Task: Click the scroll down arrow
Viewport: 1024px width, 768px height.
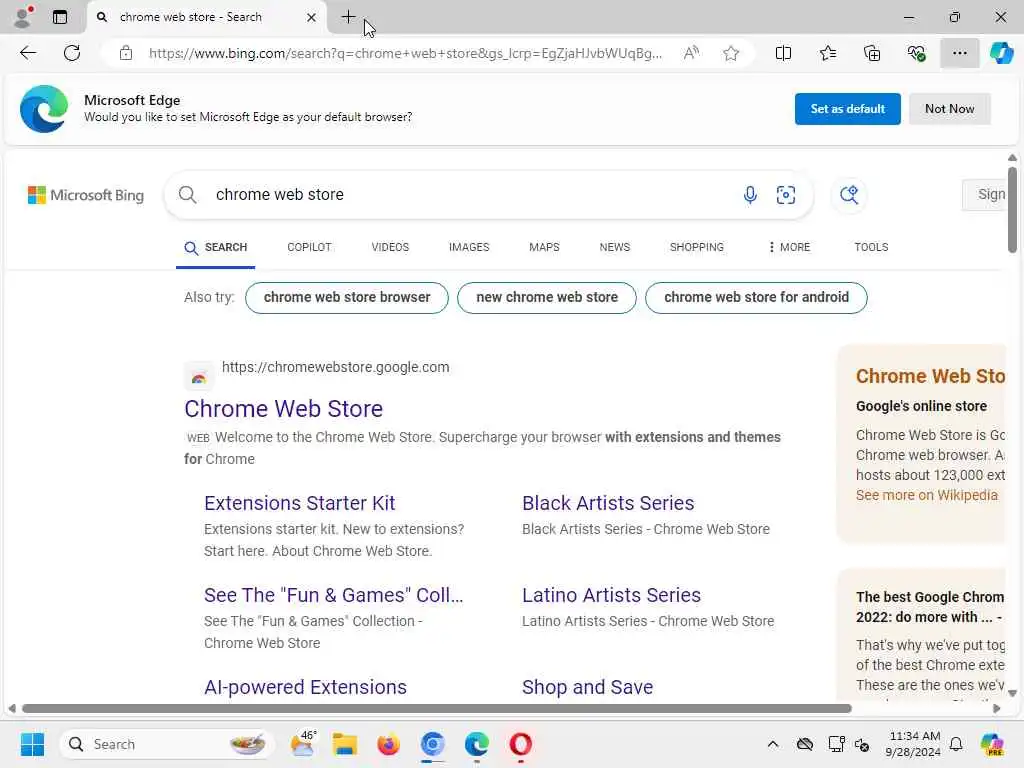Action: click(x=1012, y=694)
